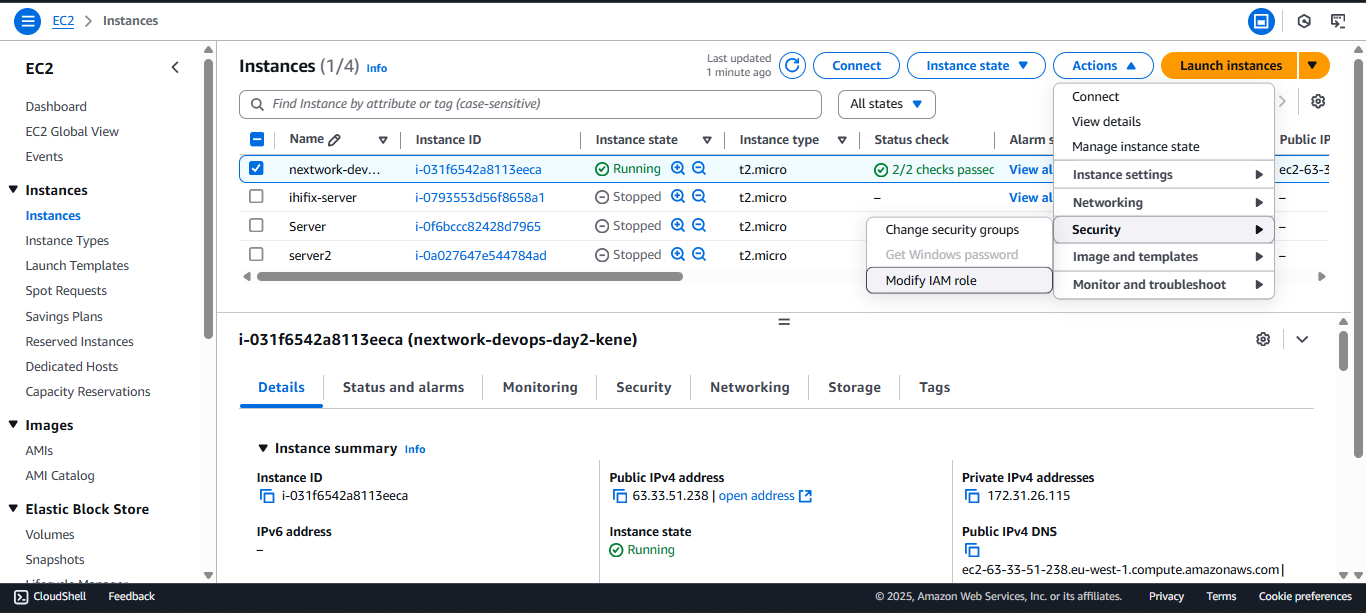Image resolution: width=1366 pixels, height=613 pixels.
Task: Open the Instance settings submenu
Action: [x=1164, y=175]
